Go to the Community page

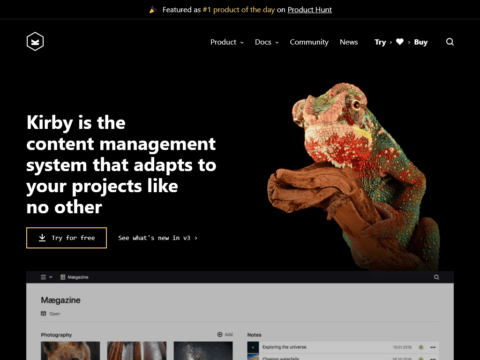[309, 42]
